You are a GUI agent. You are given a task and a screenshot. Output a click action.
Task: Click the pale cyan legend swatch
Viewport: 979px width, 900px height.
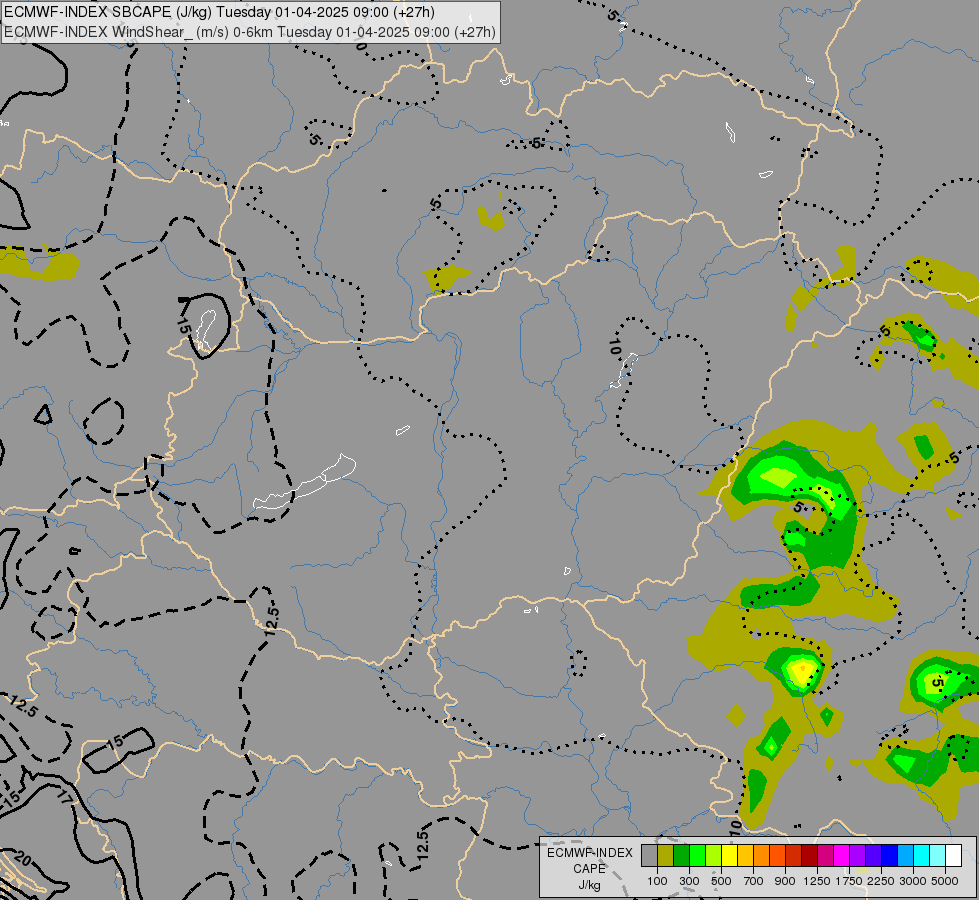click(x=937, y=856)
